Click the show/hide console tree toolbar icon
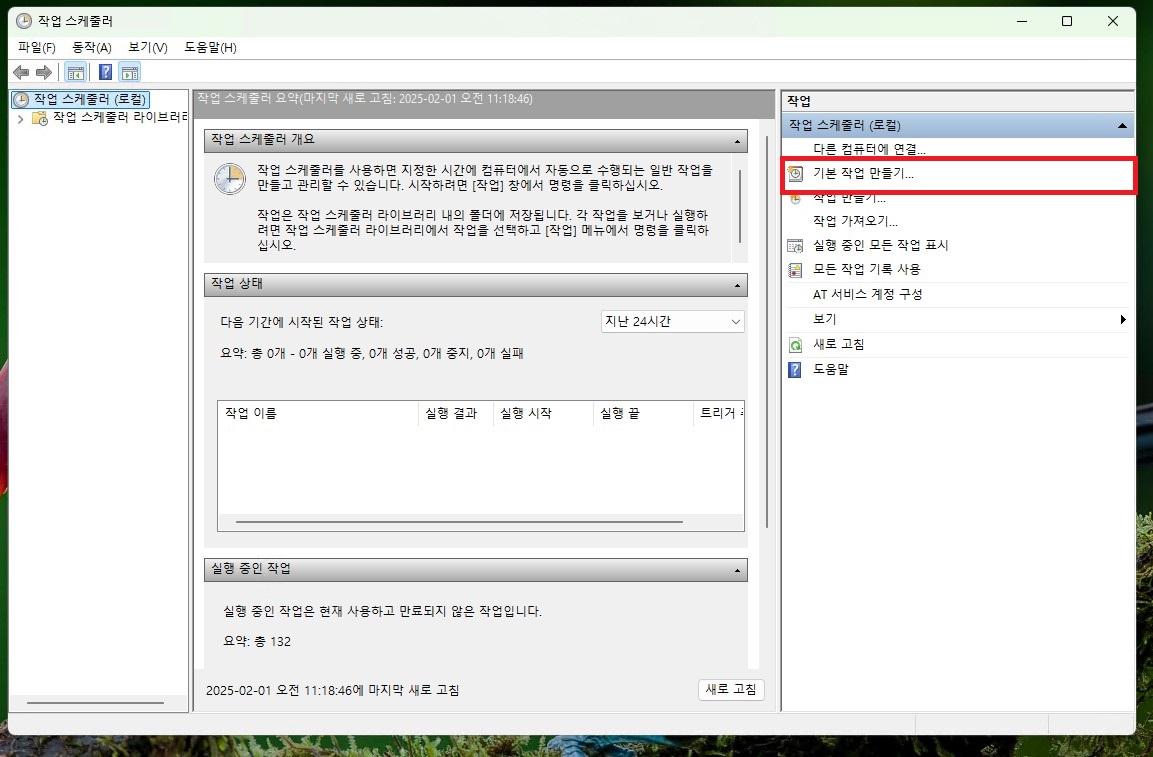The width and height of the screenshot is (1153, 757). [75, 71]
